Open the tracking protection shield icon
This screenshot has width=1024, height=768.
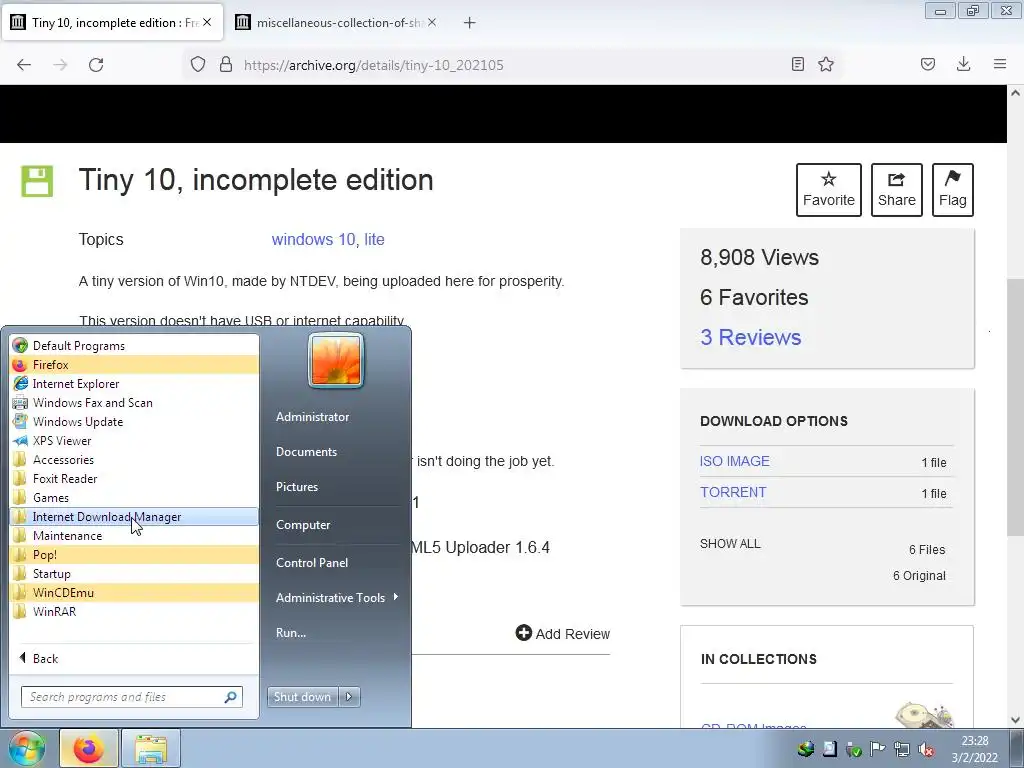(198, 65)
